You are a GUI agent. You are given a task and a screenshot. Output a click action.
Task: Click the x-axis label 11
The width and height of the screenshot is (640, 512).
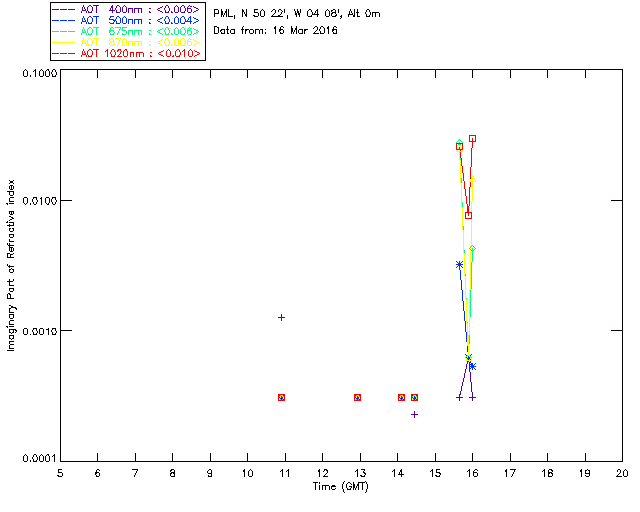point(285,473)
